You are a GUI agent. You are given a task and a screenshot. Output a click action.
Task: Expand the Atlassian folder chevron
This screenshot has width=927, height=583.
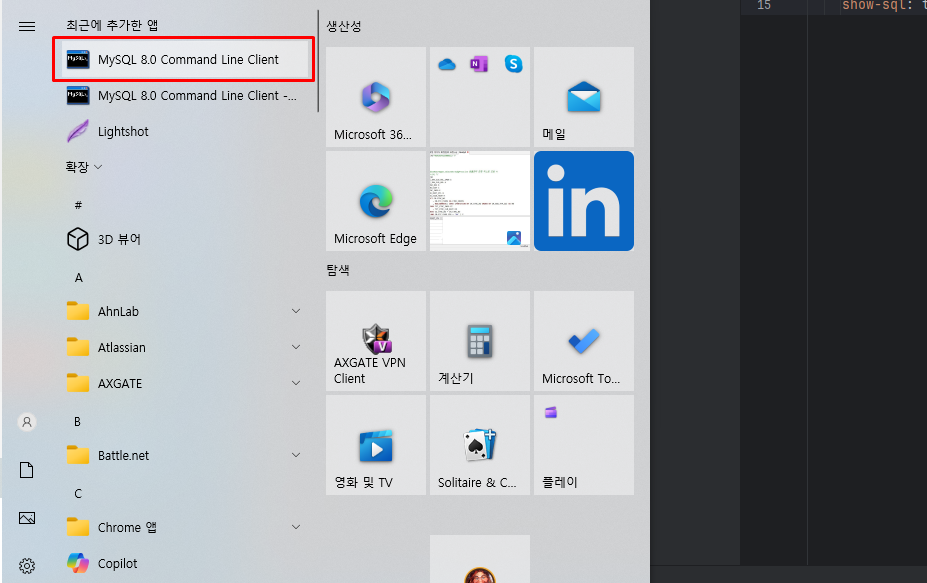click(296, 347)
